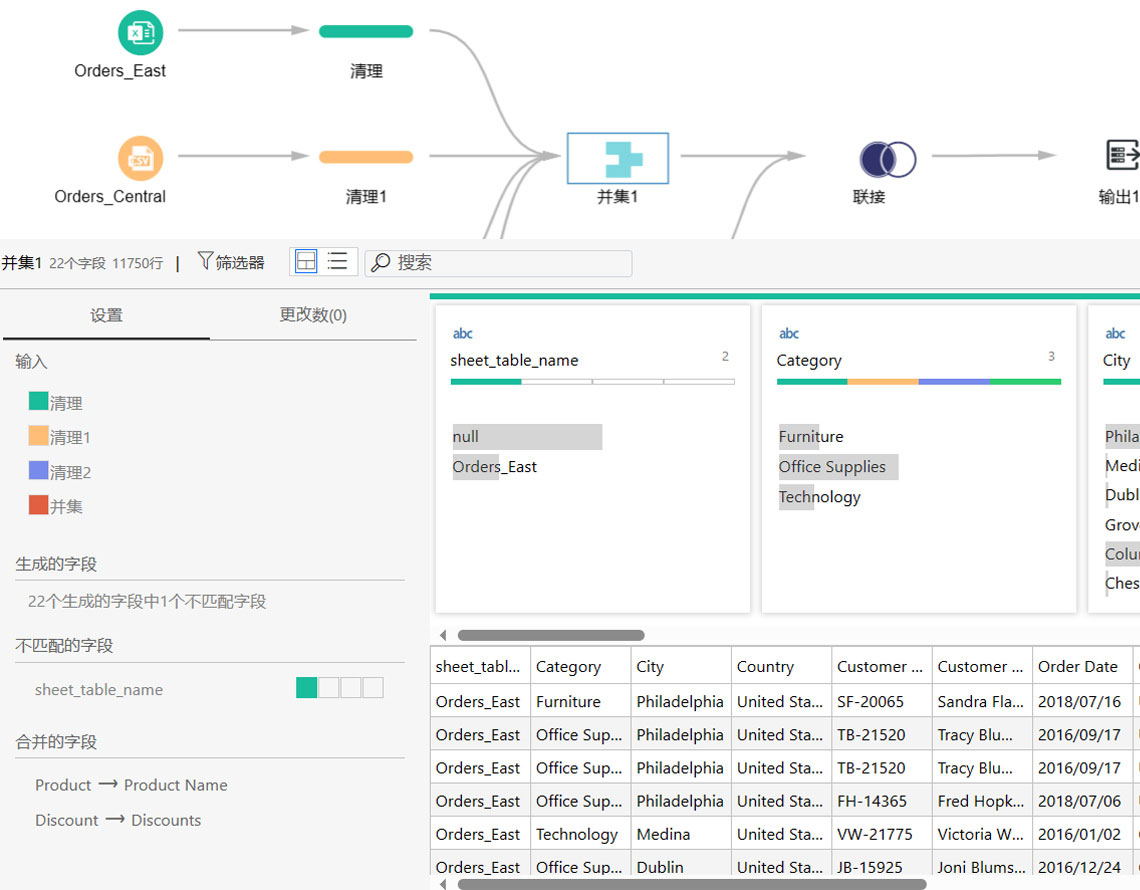Select the Medina city cell
Image resolution: width=1140 pixels, height=890 pixels.
coord(681,834)
